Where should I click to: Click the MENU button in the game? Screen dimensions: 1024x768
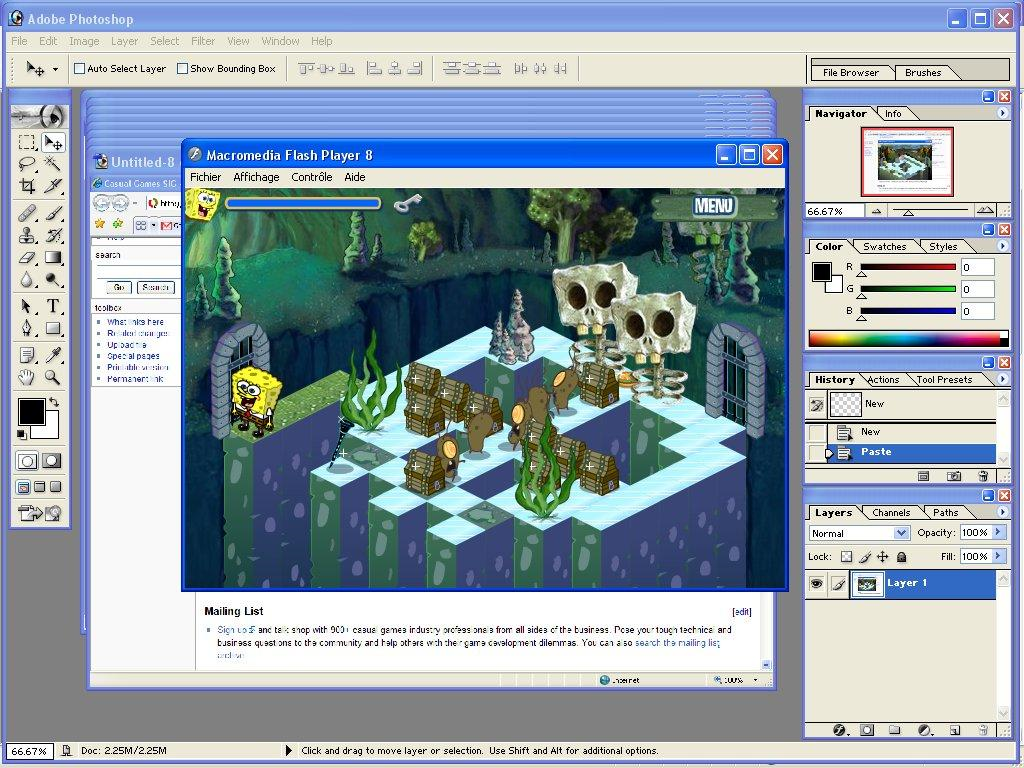(x=713, y=206)
